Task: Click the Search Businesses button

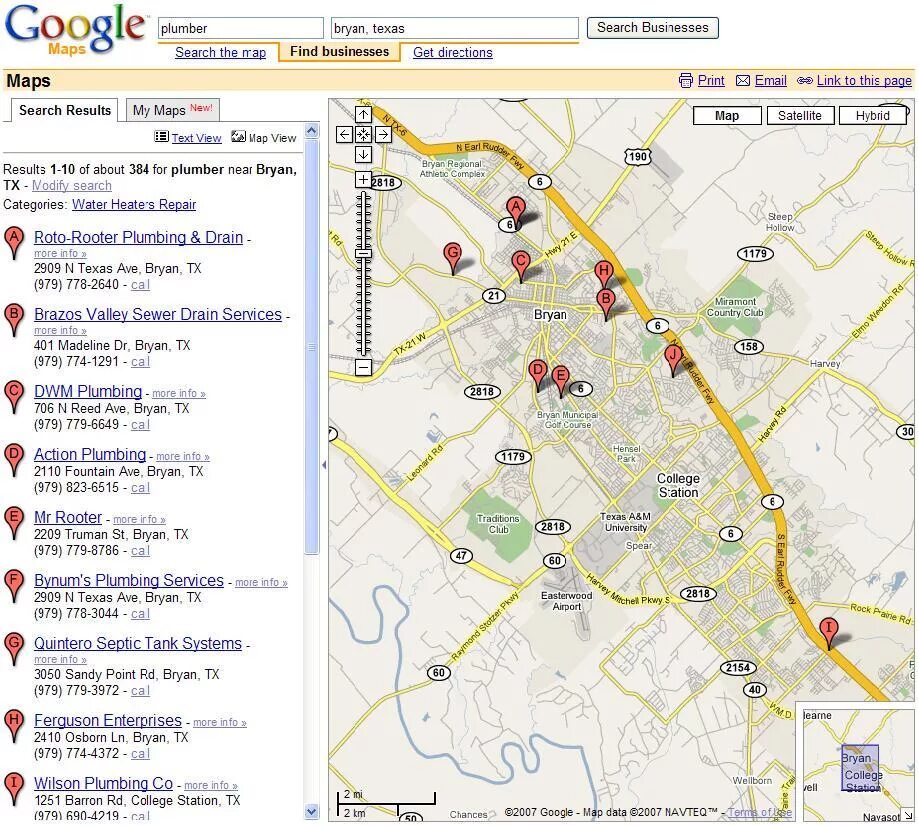Action: point(653,28)
